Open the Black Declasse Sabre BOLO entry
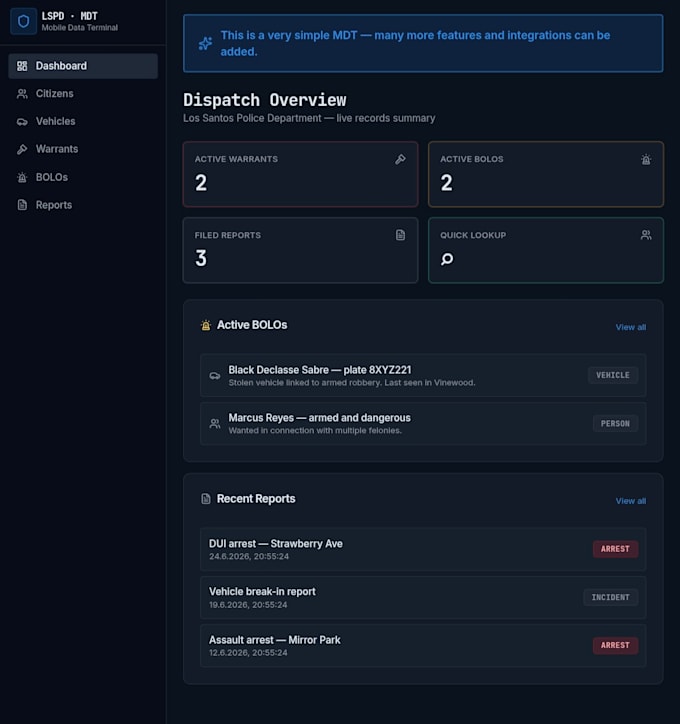The image size is (680, 724). pyautogui.click(x=423, y=375)
